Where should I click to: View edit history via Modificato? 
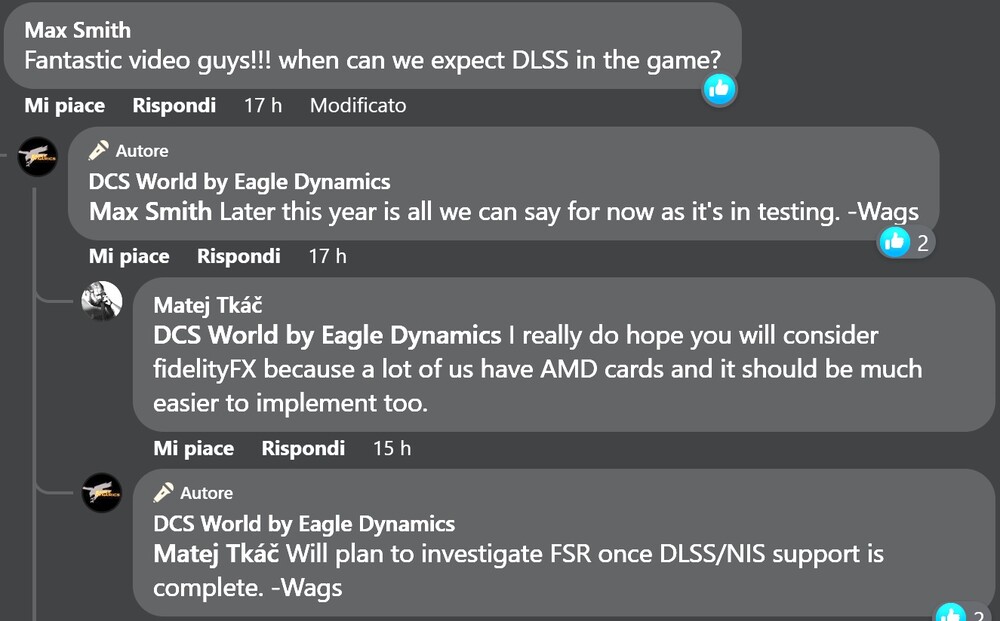(x=358, y=105)
